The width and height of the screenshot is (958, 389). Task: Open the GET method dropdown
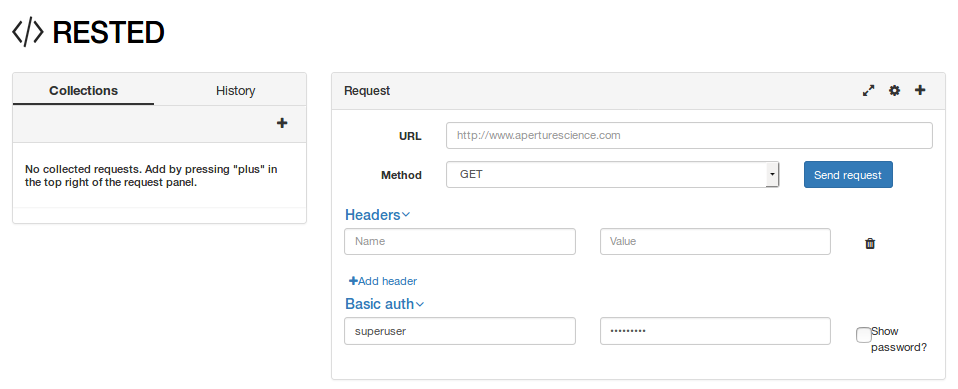pyautogui.click(x=612, y=175)
